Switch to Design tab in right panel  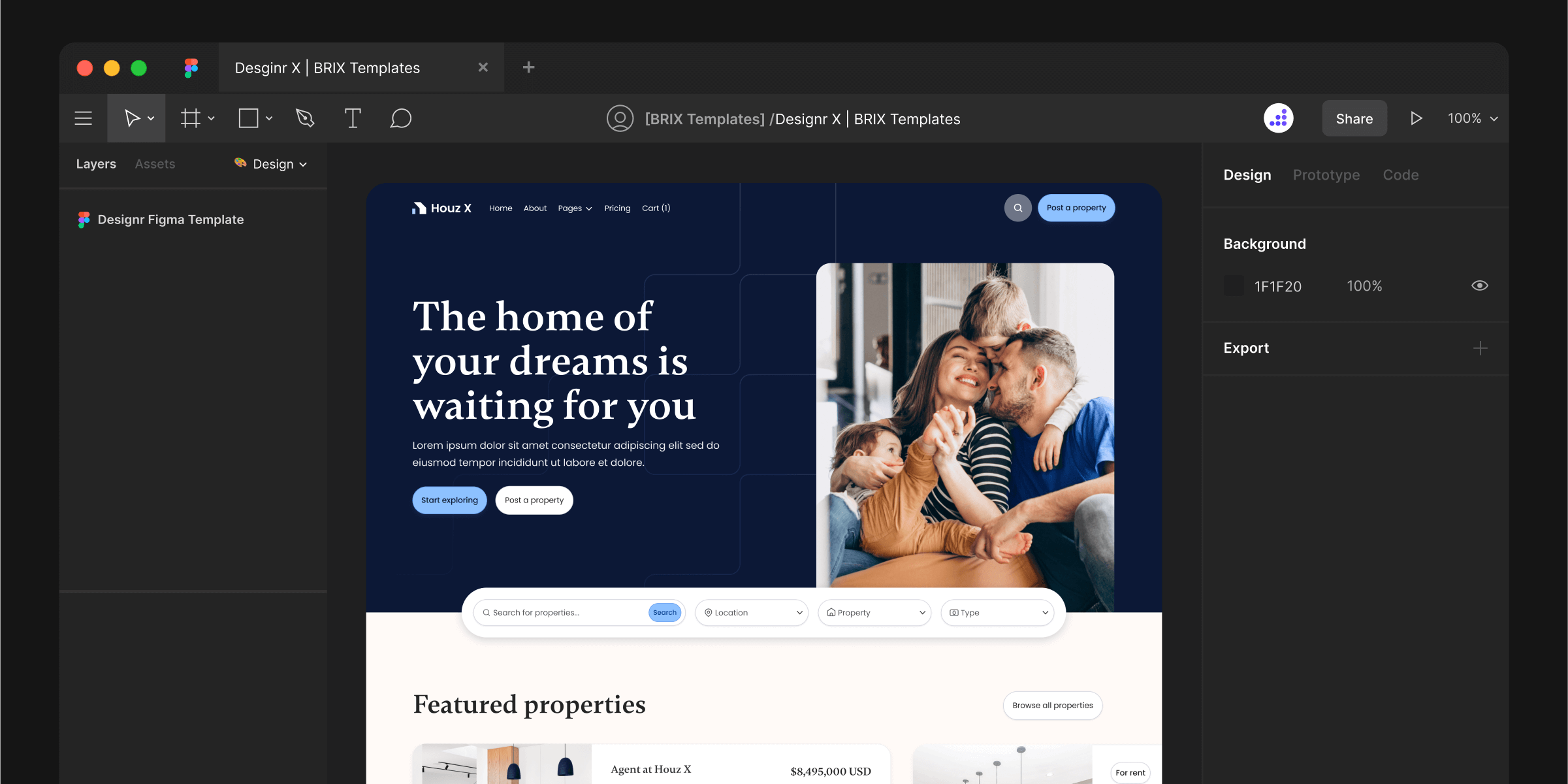click(1246, 174)
